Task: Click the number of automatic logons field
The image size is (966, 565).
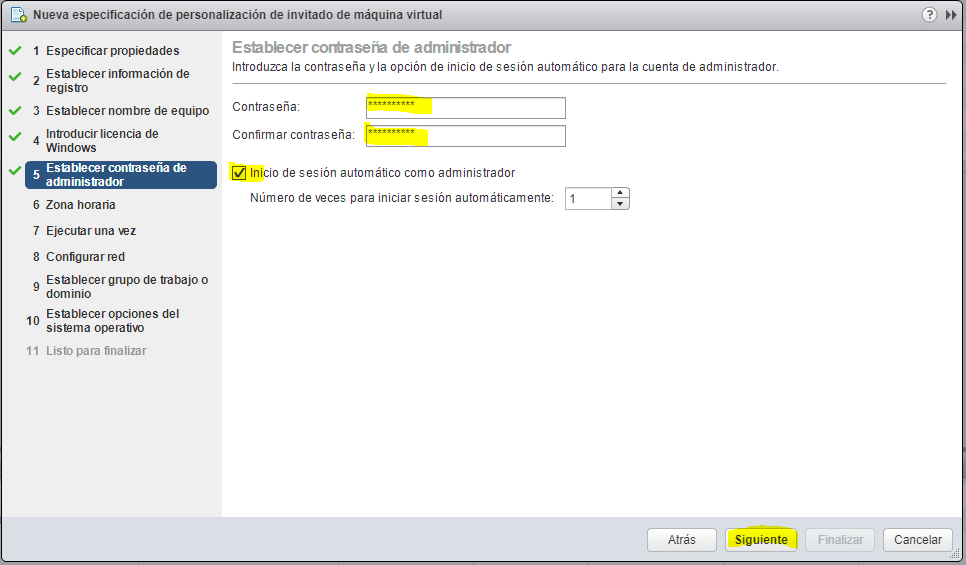Action: [588, 199]
